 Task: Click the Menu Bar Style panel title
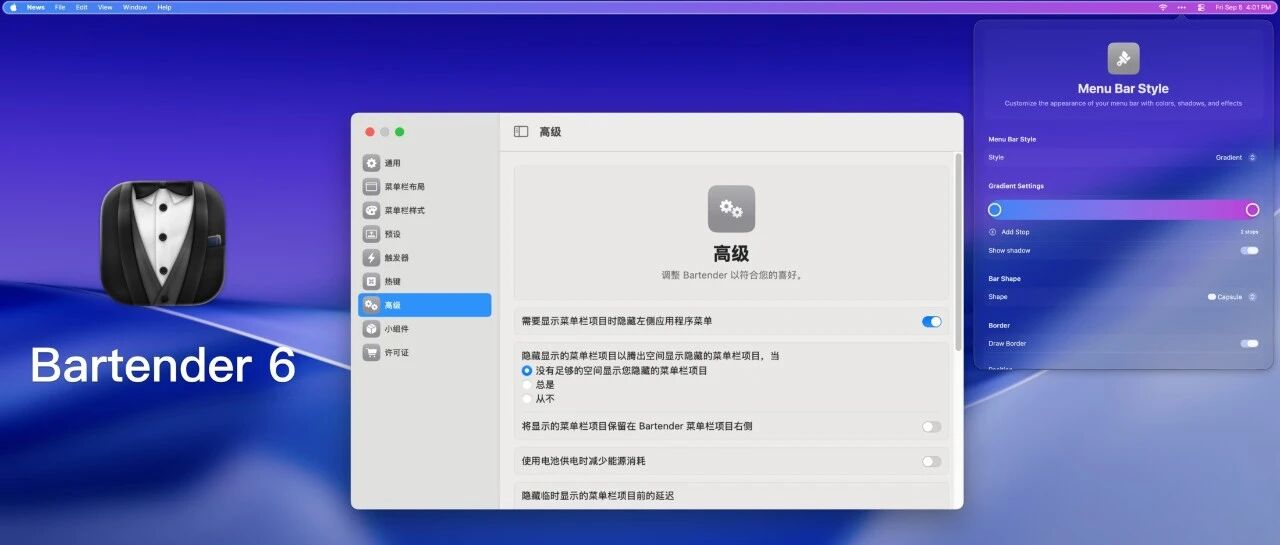(1123, 89)
